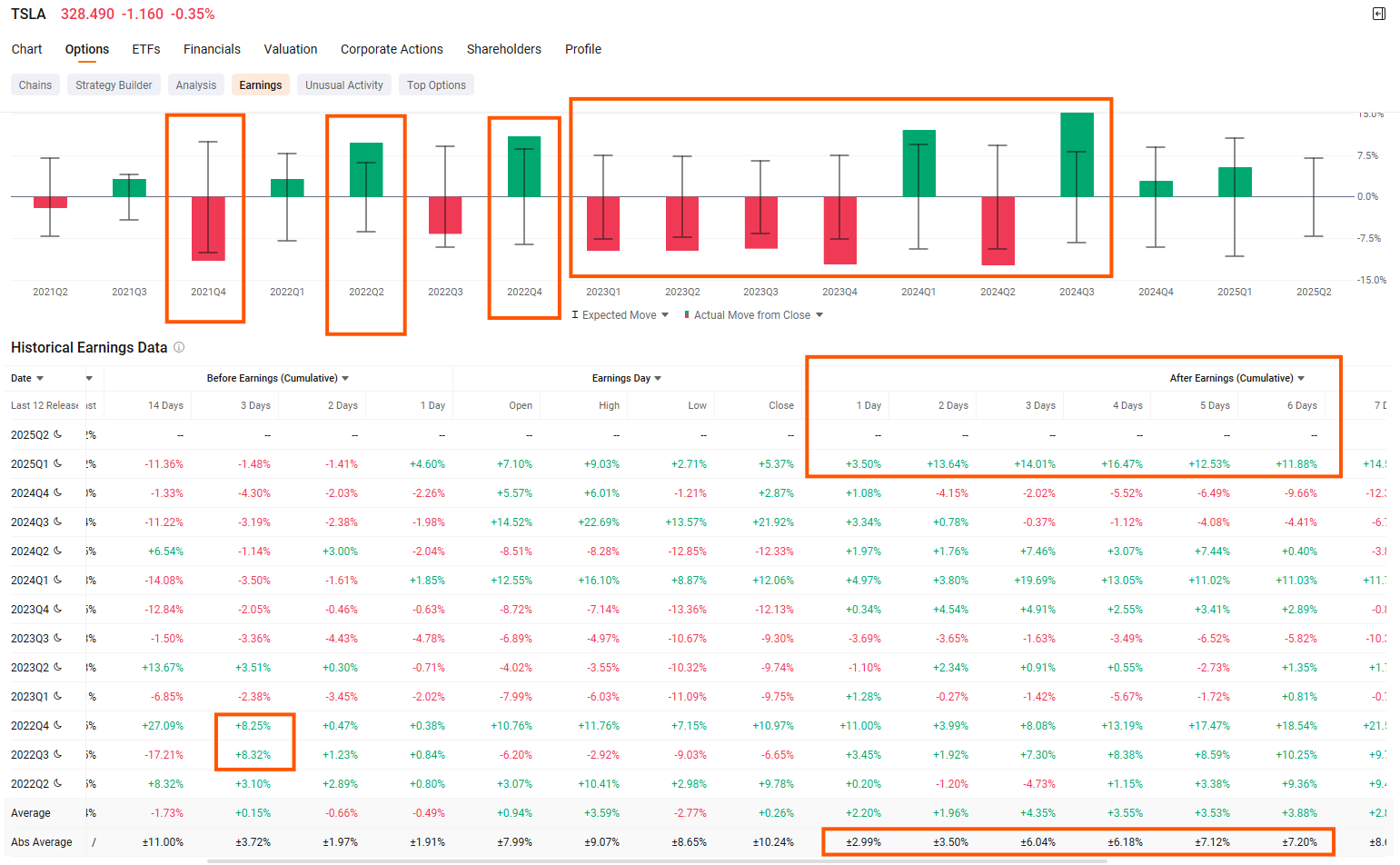Click the 14 Days column header
The height and width of the screenshot is (865, 1400).
[165, 405]
